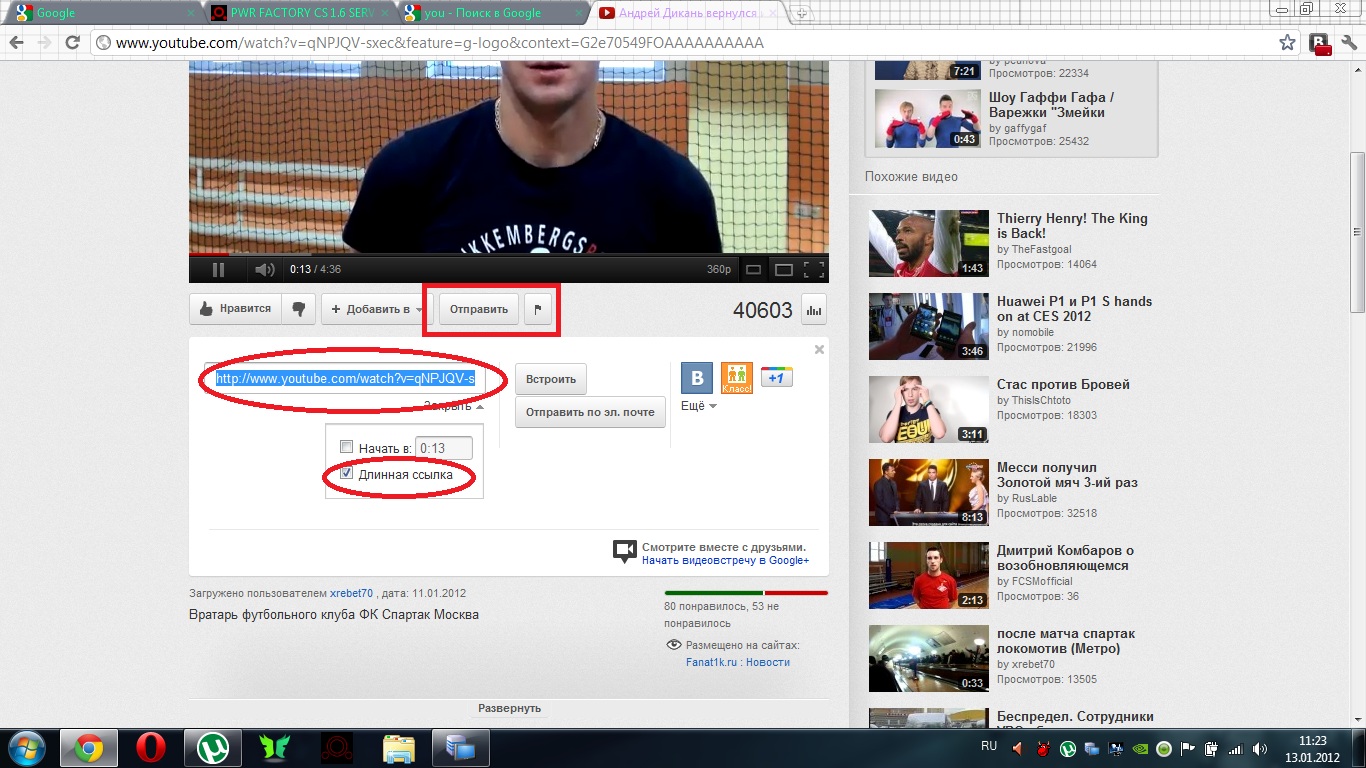The image size is (1366, 768).
Task: Enter fullscreen mode in the player
Action: pos(814,269)
